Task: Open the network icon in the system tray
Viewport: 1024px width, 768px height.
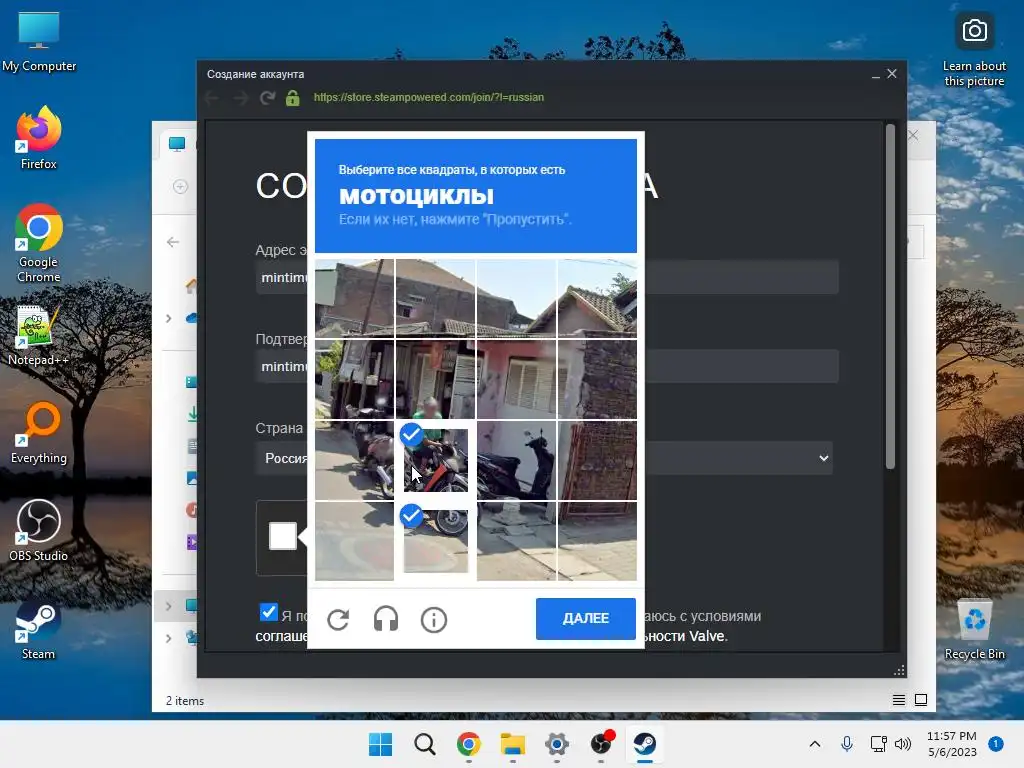Action: pos(878,744)
